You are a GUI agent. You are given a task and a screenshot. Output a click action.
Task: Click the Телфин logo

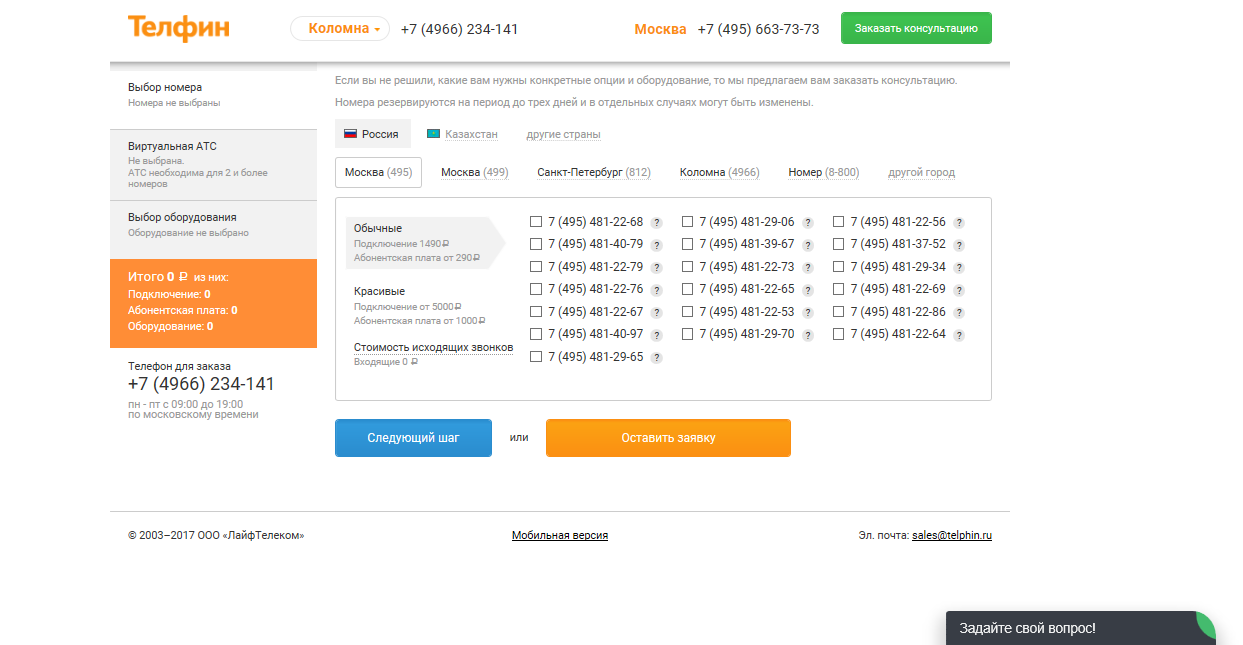(178, 28)
